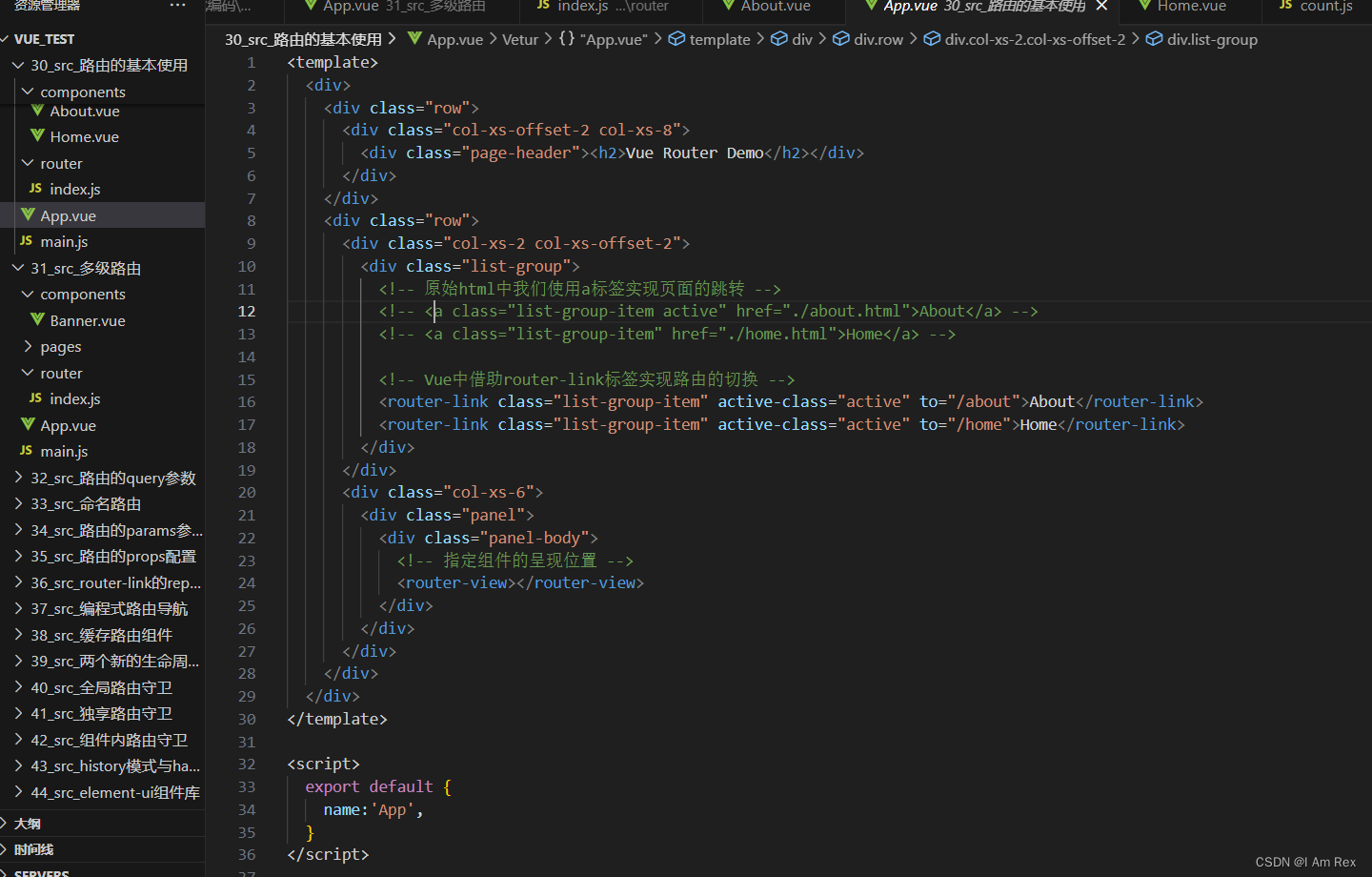Screen dimensions: 1372x877
Task: Expand the pages folder
Action: pos(28,346)
